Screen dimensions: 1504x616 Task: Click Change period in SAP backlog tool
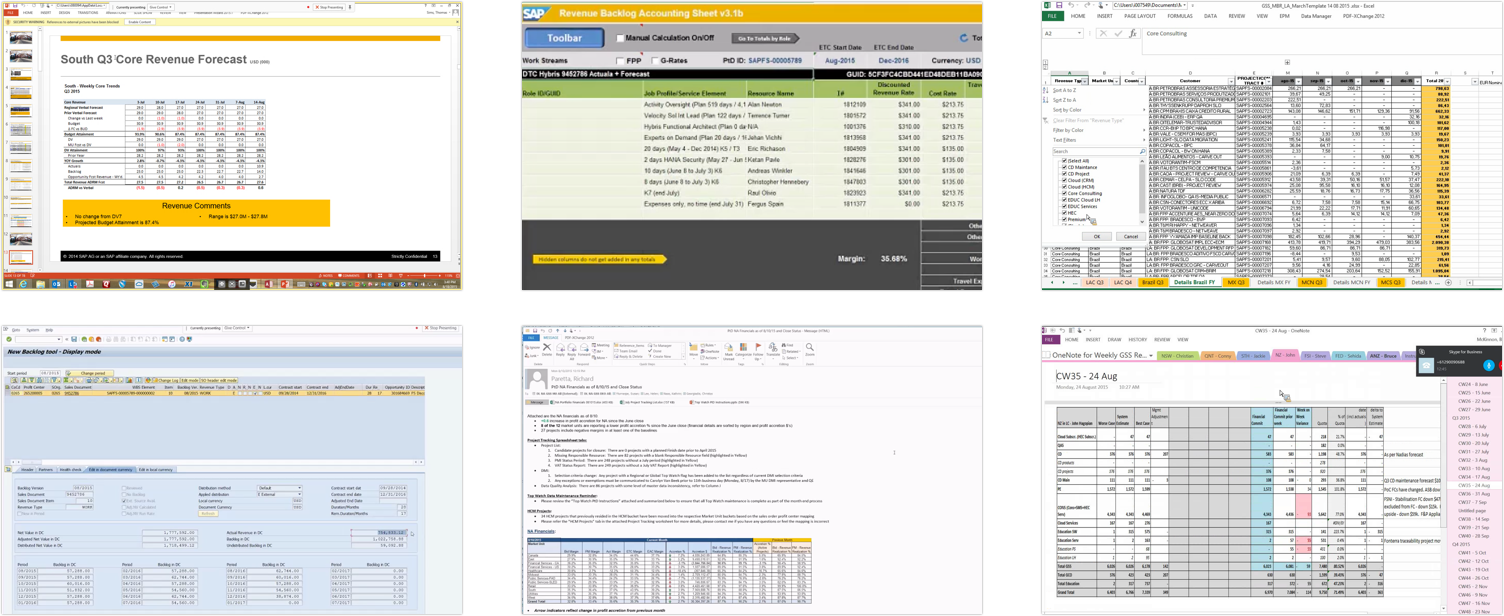[x=91, y=373]
